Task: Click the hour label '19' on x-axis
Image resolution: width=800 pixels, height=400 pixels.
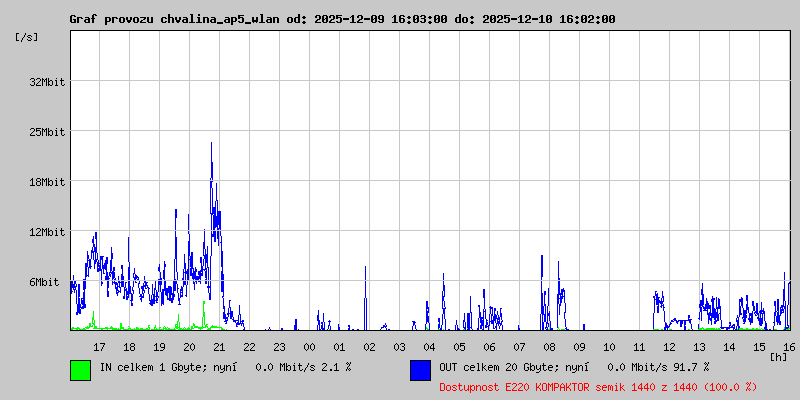Action: click(x=159, y=347)
